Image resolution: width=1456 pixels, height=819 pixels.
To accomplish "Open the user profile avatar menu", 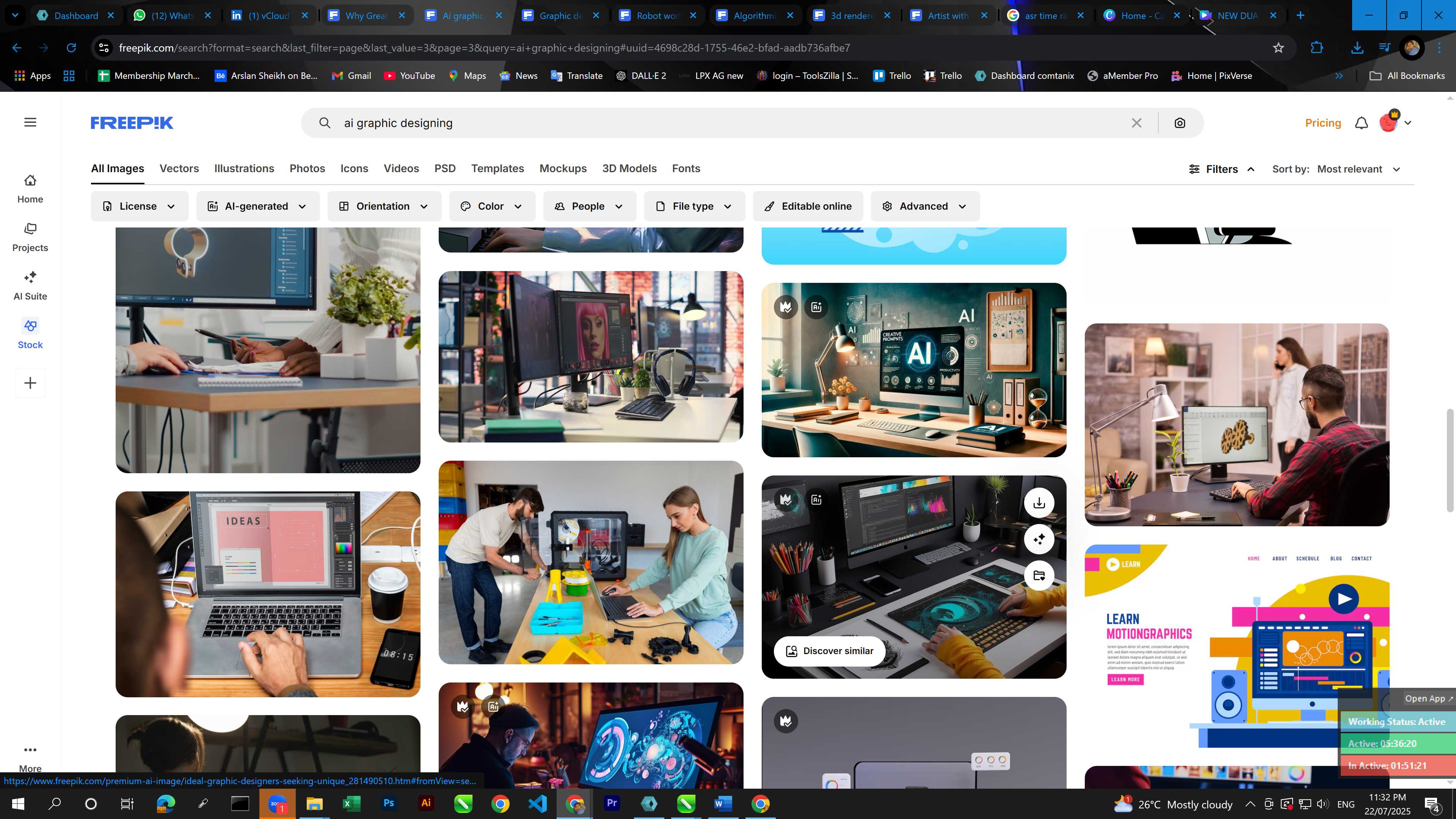I will pyautogui.click(x=1395, y=121).
